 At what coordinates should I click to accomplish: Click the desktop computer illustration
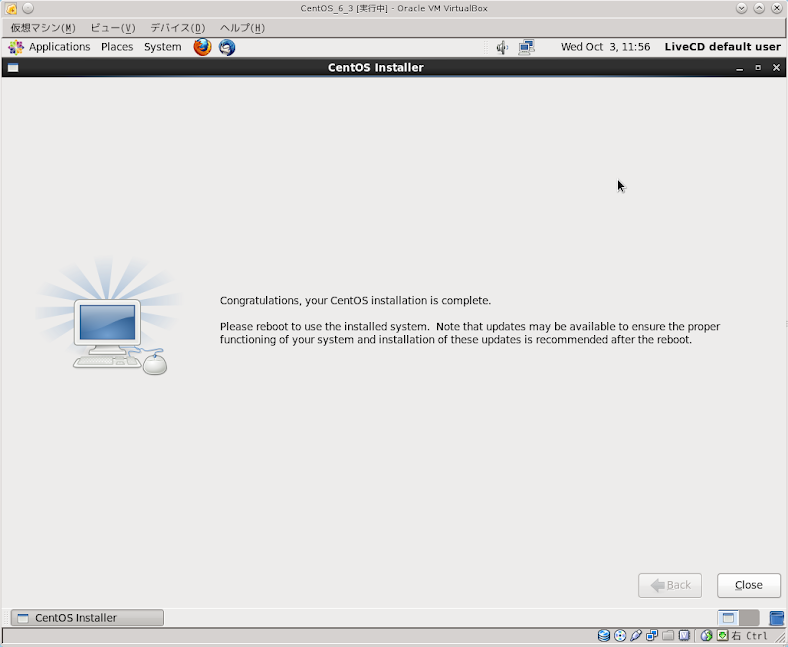[x=110, y=318]
